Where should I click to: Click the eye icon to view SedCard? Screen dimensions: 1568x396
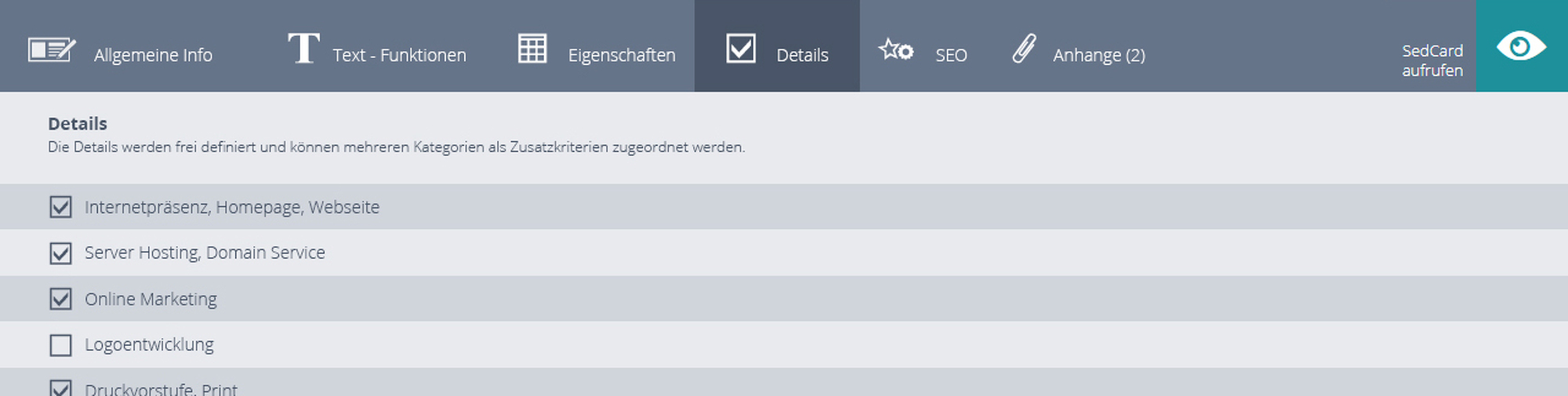1521,46
